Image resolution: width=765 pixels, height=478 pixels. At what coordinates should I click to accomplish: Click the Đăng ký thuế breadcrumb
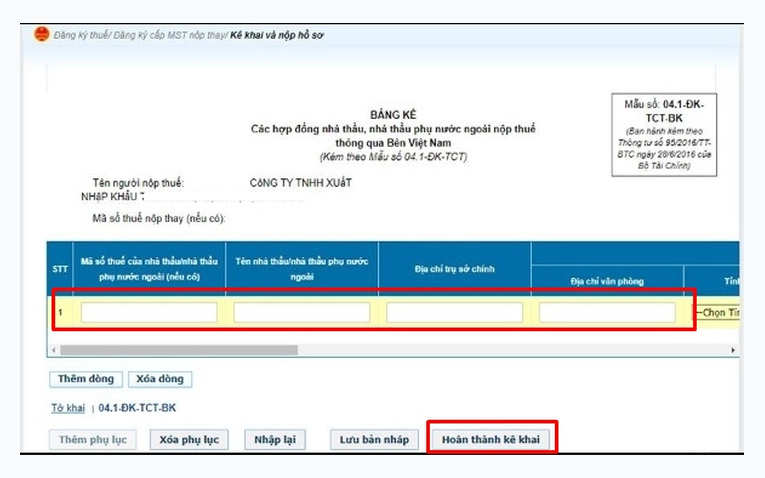click(x=81, y=35)
